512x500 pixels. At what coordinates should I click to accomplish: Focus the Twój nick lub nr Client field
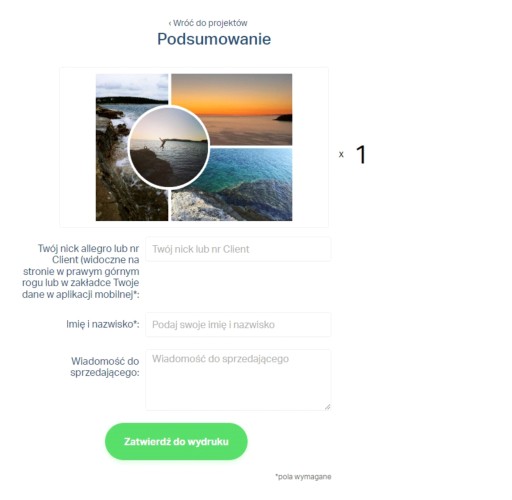(x=238, y=249)
